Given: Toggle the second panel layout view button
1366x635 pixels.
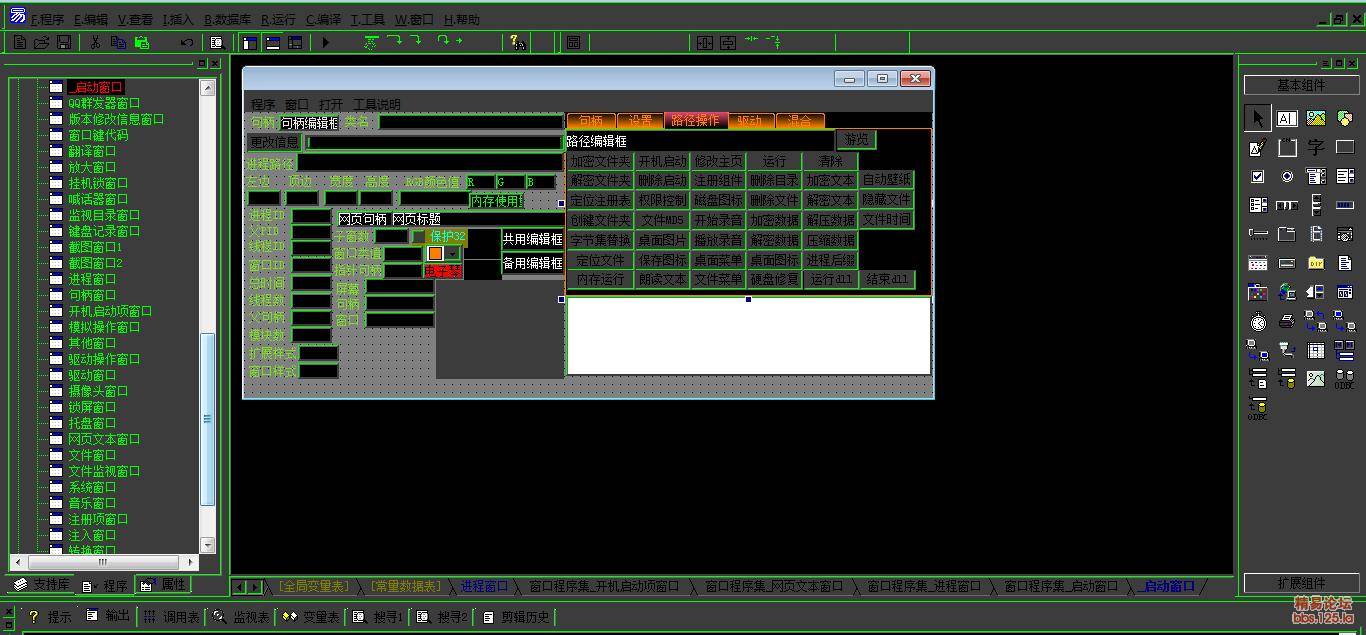Looking at the screenshot, I should tap(272, 42).
